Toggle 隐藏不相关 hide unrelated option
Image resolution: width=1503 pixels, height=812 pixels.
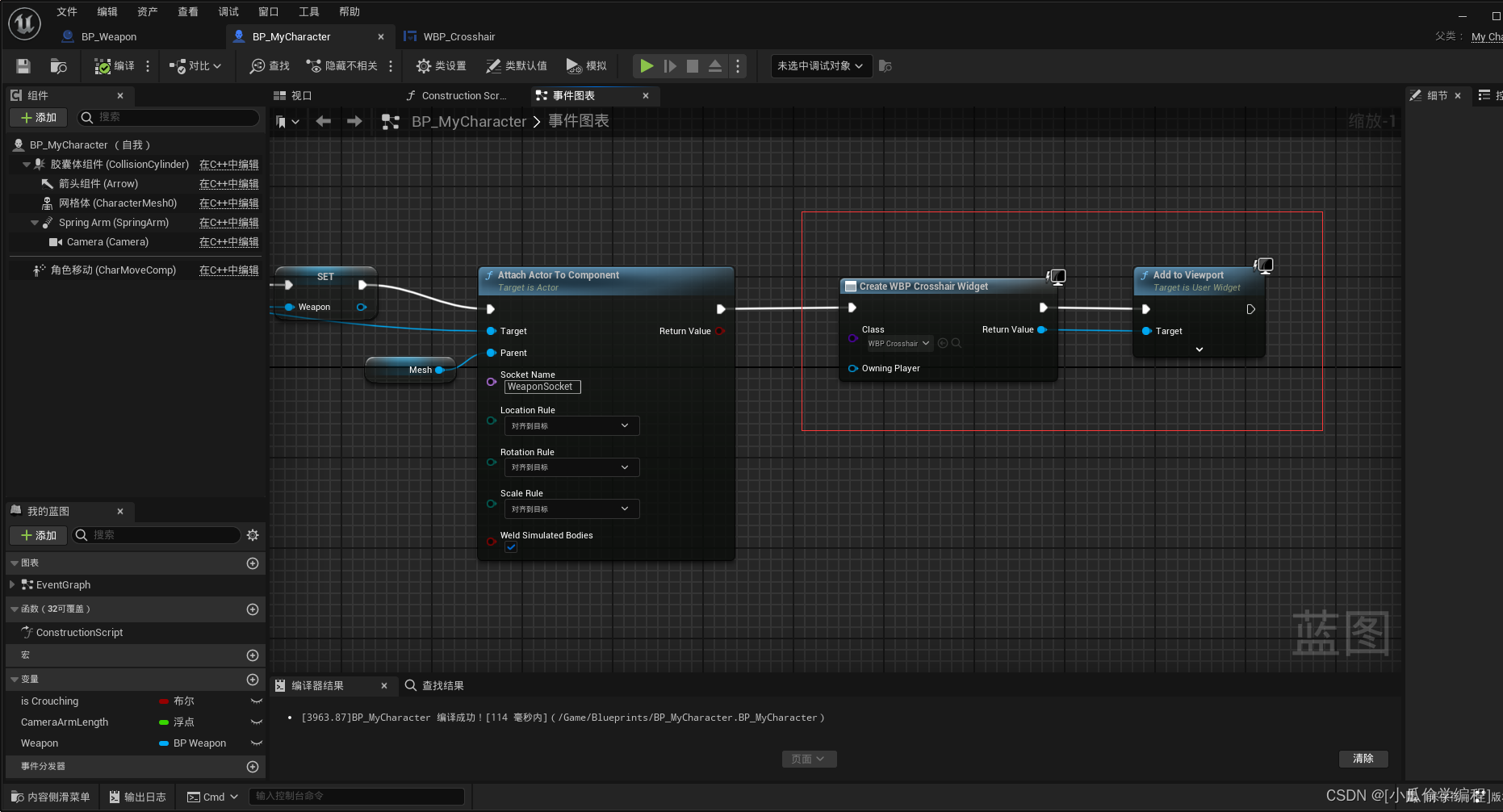coord(341,66)
